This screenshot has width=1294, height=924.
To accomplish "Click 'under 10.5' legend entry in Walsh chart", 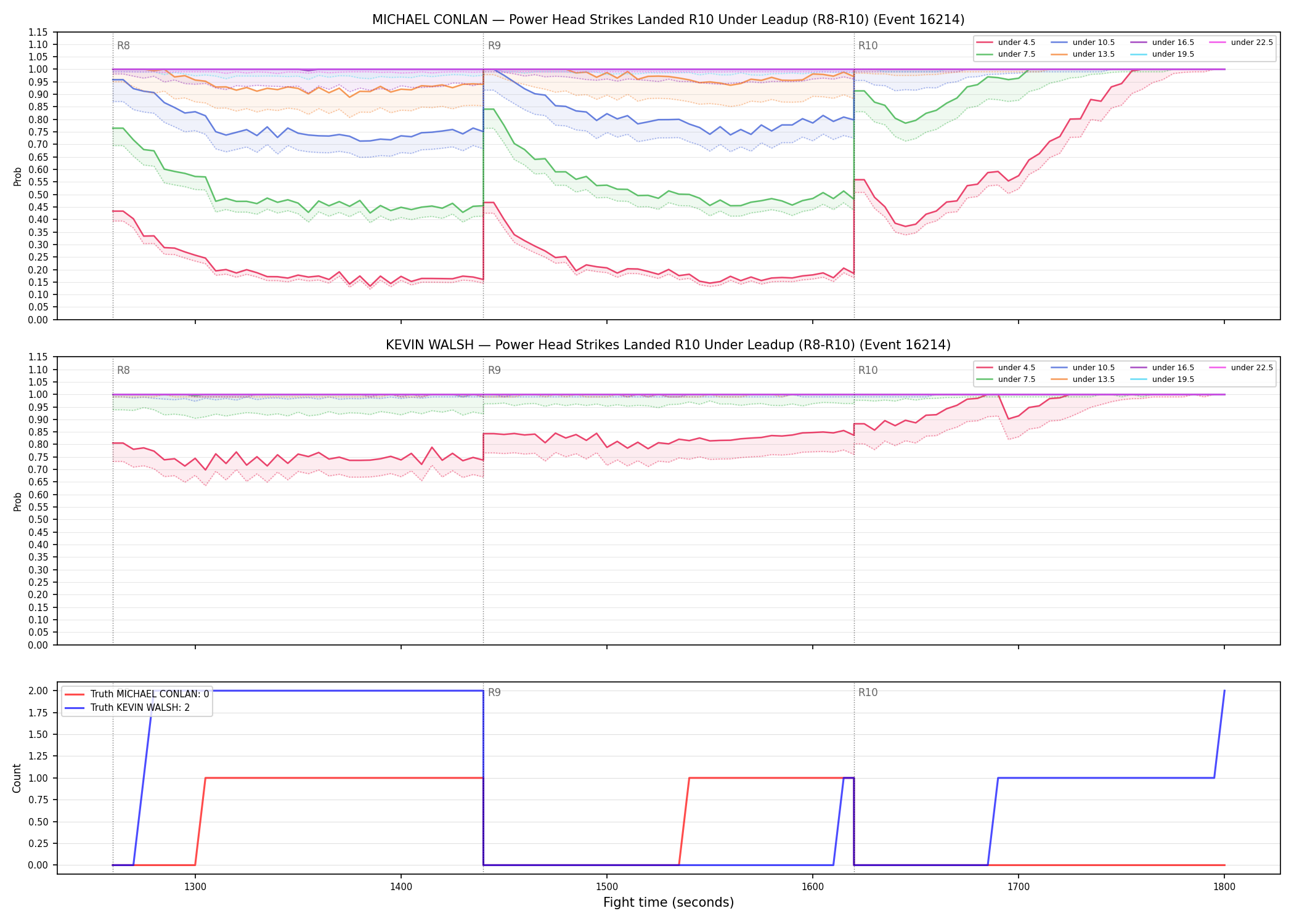I will tap(1083, 368).
